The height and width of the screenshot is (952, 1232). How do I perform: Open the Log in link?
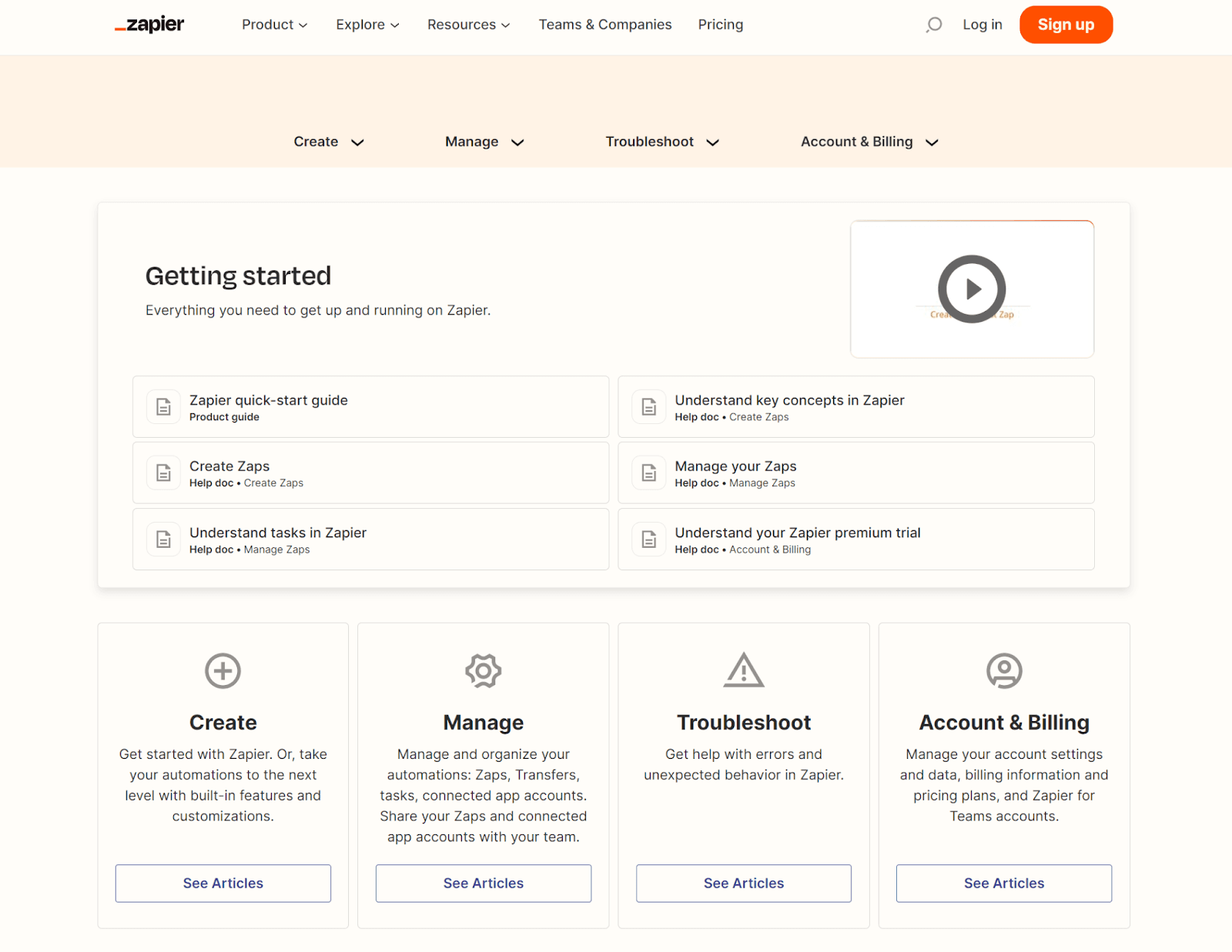coord(982,24)
